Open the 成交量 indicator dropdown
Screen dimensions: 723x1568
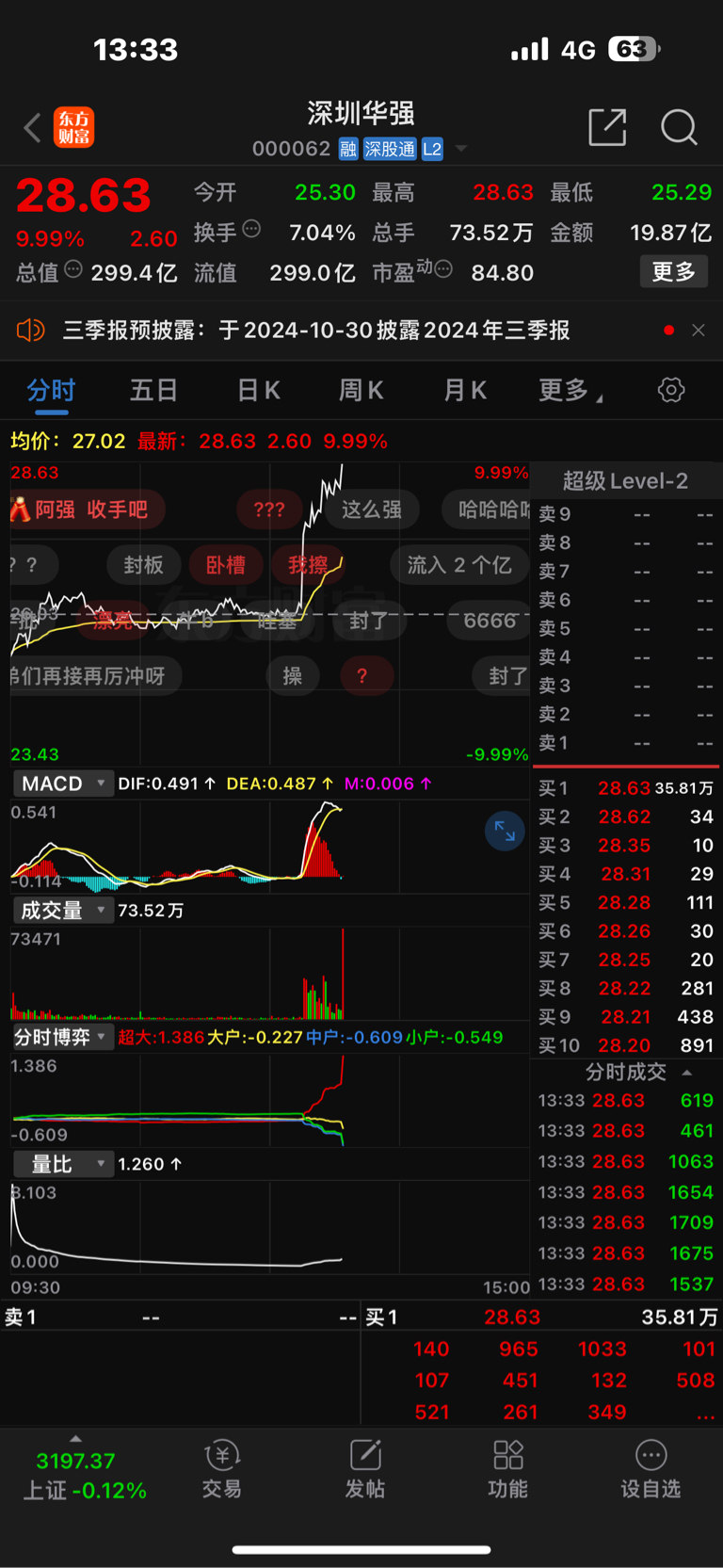point(63,911)
